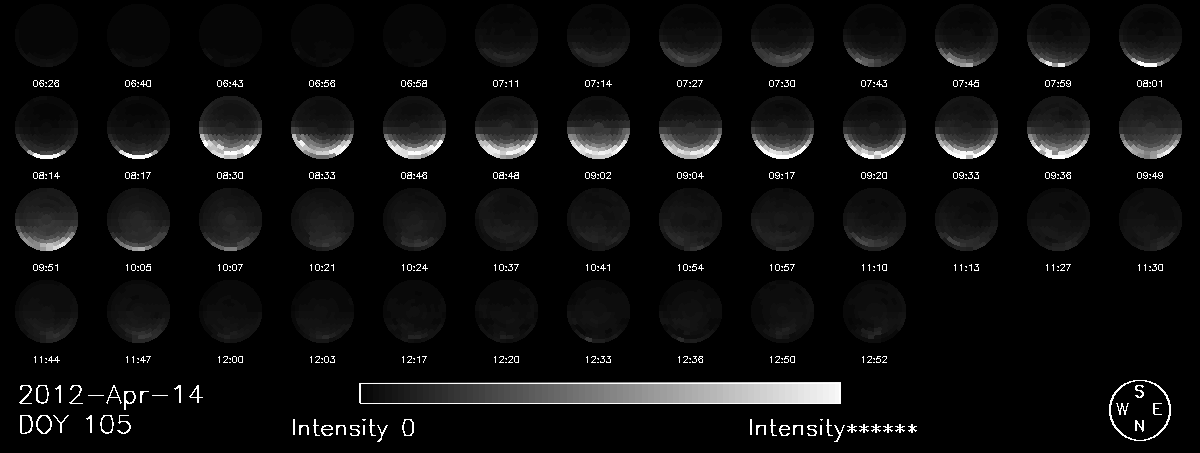The height and width of the screenshot is (453, 1200).
Task: Choose the 07:30 disc thumbnail
Action: [x=783, y=37]
